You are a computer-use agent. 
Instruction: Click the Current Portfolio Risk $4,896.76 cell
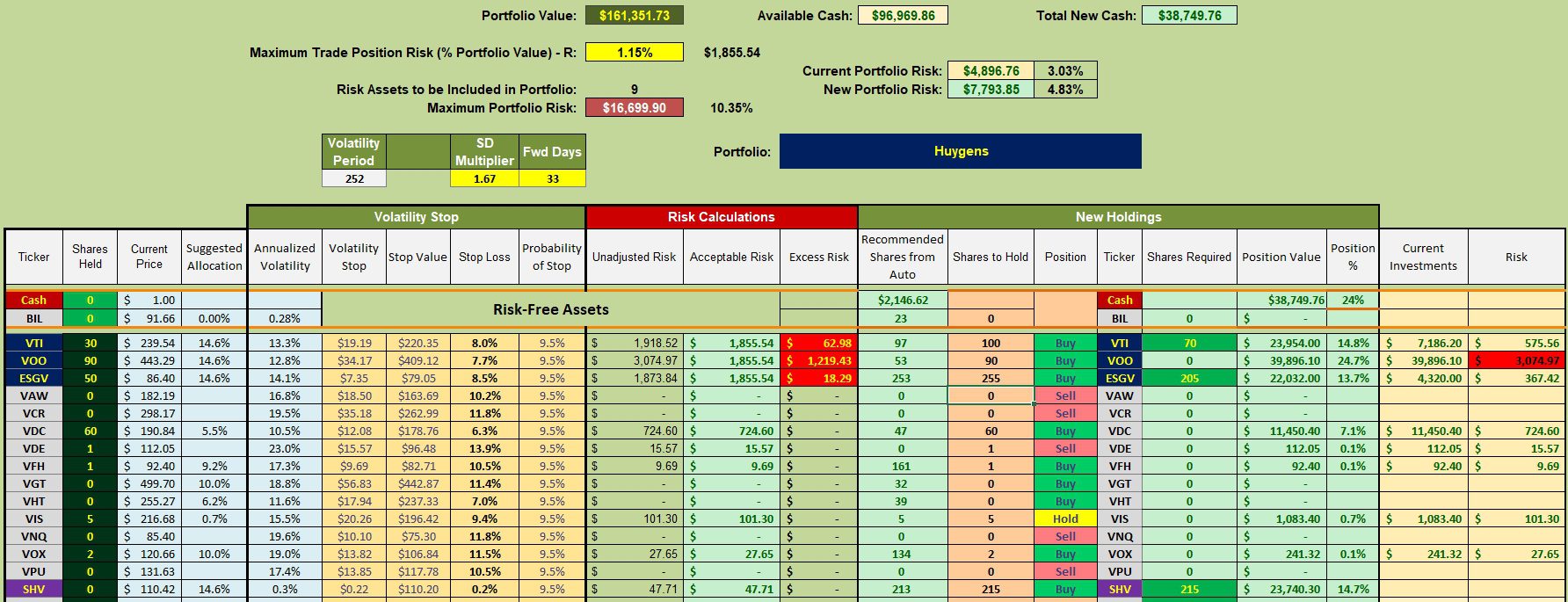[x=991, y=71]
